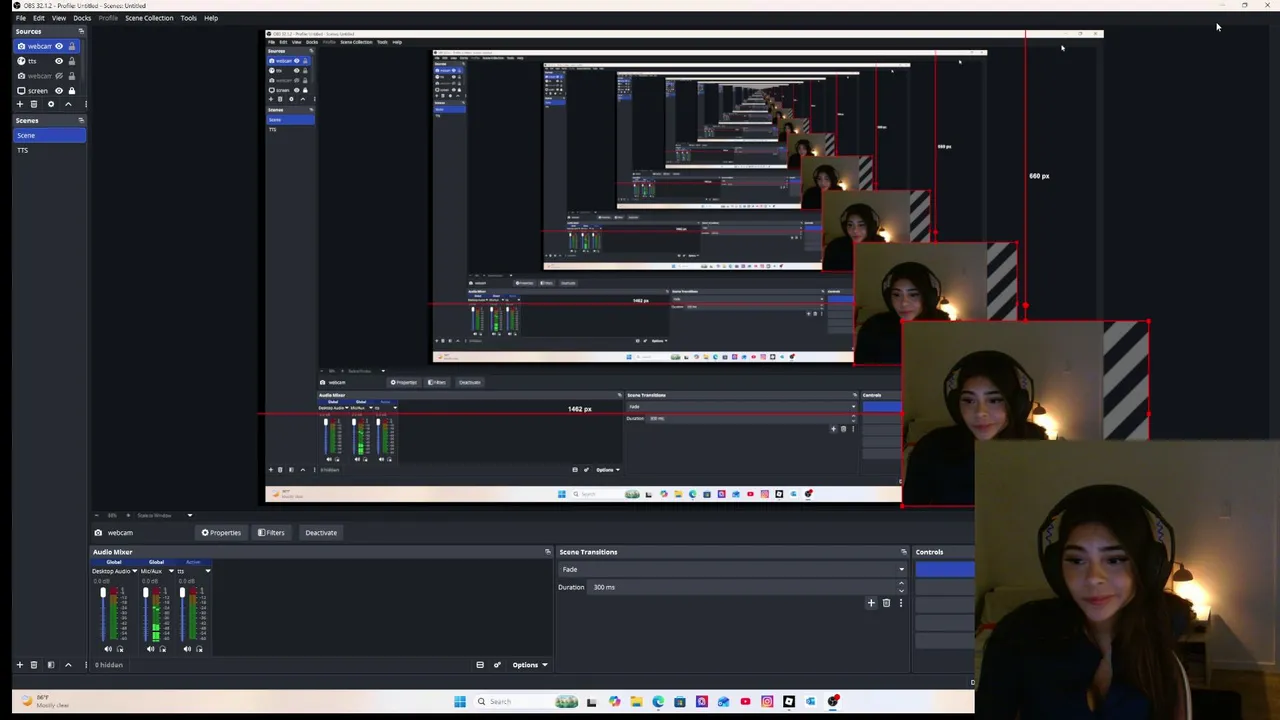Mute the Mic/Aux channel
Screen dimensions: 1280x720
150,649
